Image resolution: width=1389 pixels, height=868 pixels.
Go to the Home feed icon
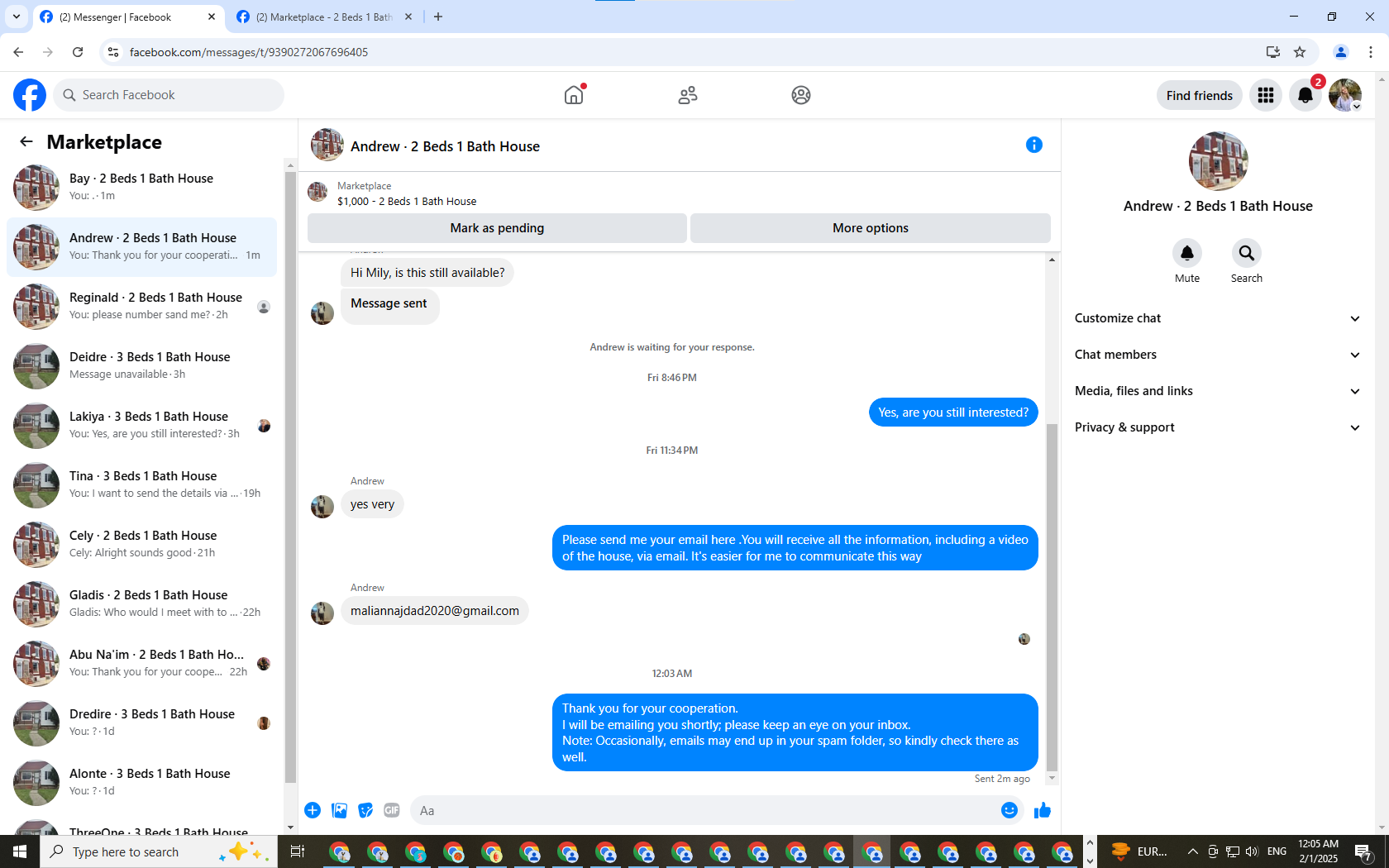tap(574, 95)
